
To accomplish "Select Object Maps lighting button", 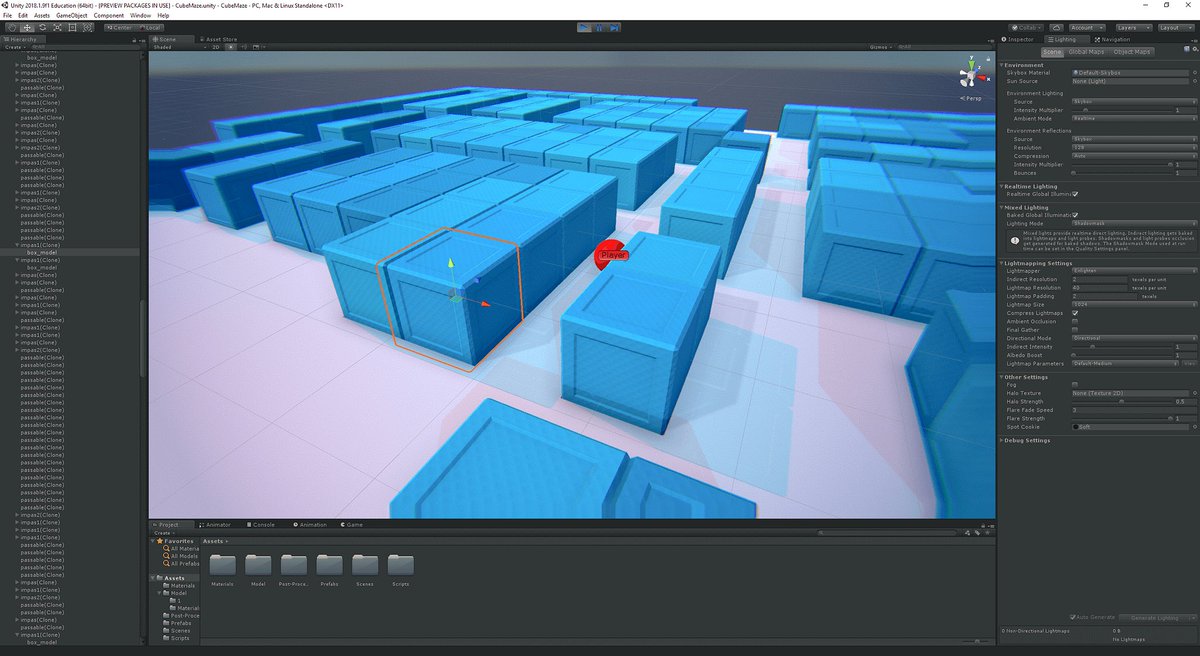I will [1131, 51].
